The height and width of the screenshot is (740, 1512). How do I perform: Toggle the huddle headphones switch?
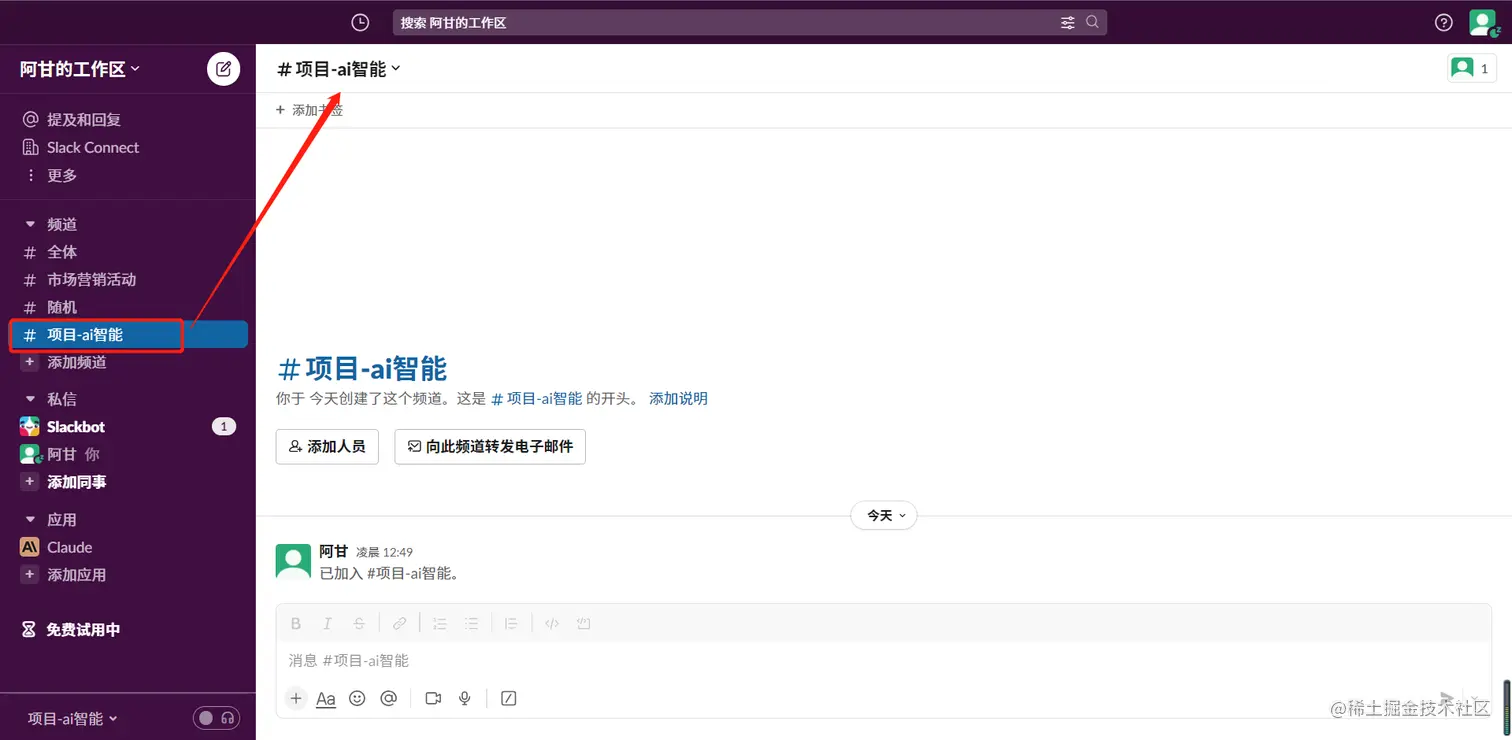click(217, 718)
